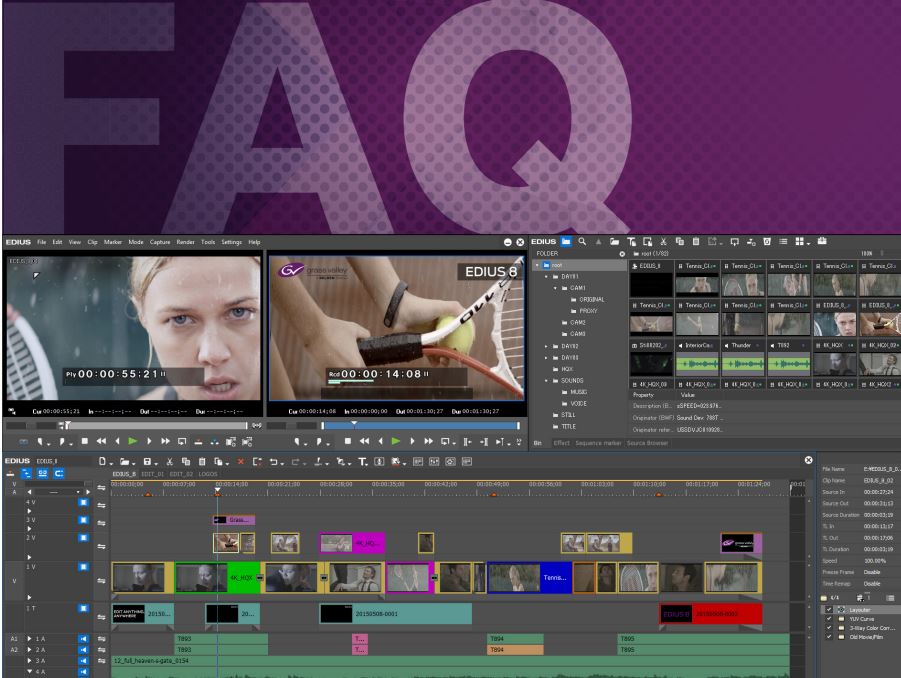Disable the YUV Curve effect checkbox
The width and height of the screenshot is (901, 678).
tap(829, 619)
